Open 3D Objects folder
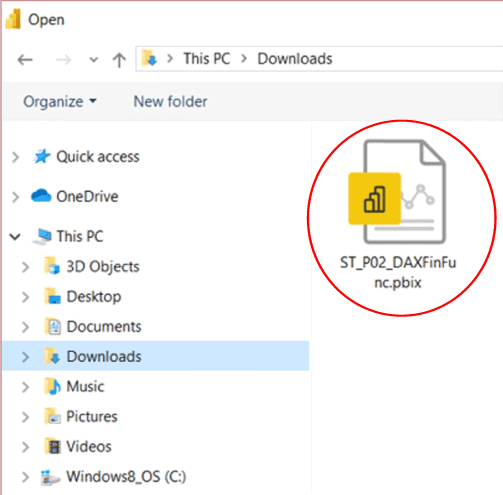This screenshot has height=495, width=503. point(103,267)
